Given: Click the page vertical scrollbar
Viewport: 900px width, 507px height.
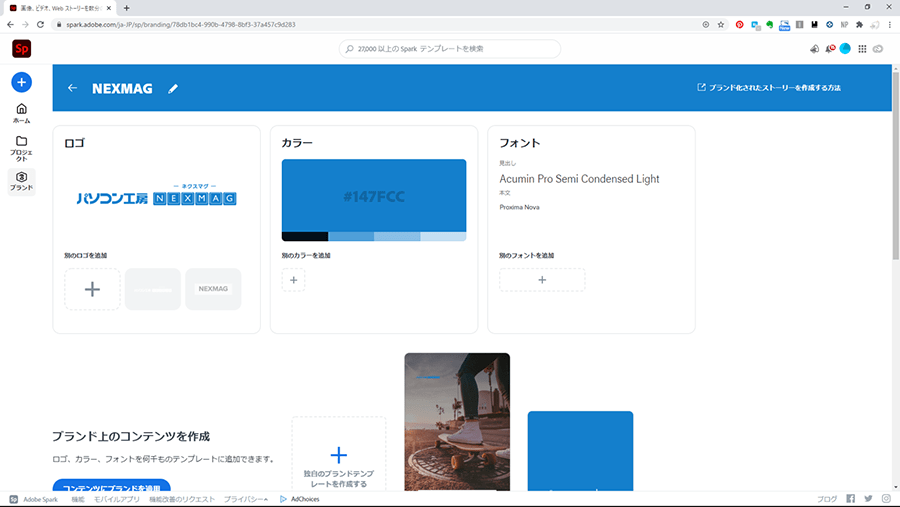Looking at the screenshot, I should point(895,167).
